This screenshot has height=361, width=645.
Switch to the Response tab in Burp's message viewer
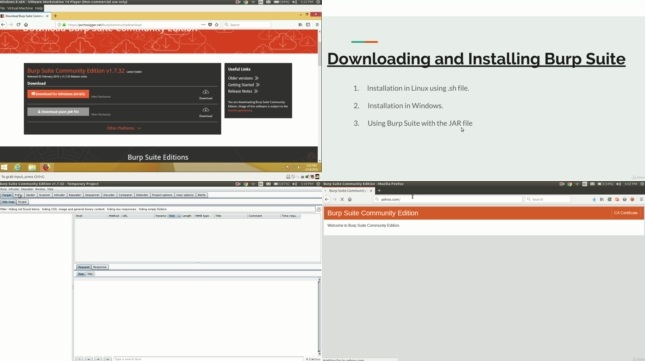tap(100, 267)
